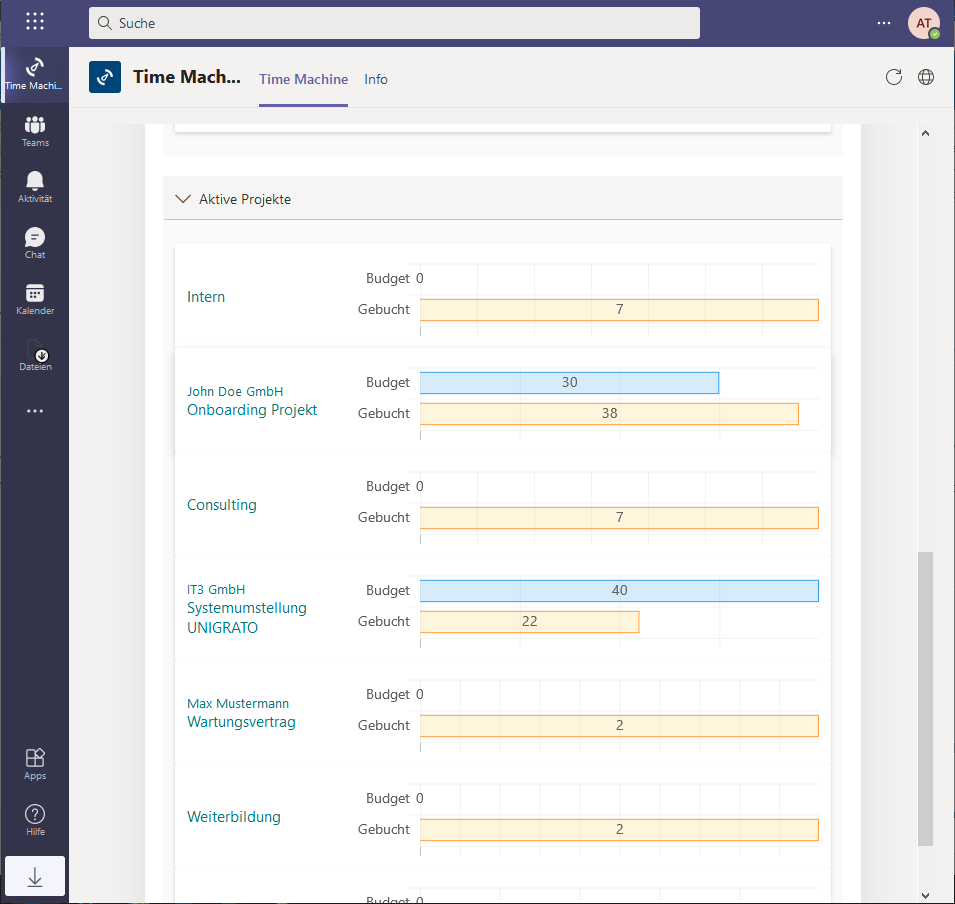This screenshot has width=955, height=904.
Task: Switch to the Info tab
Action: pos(376,79)
